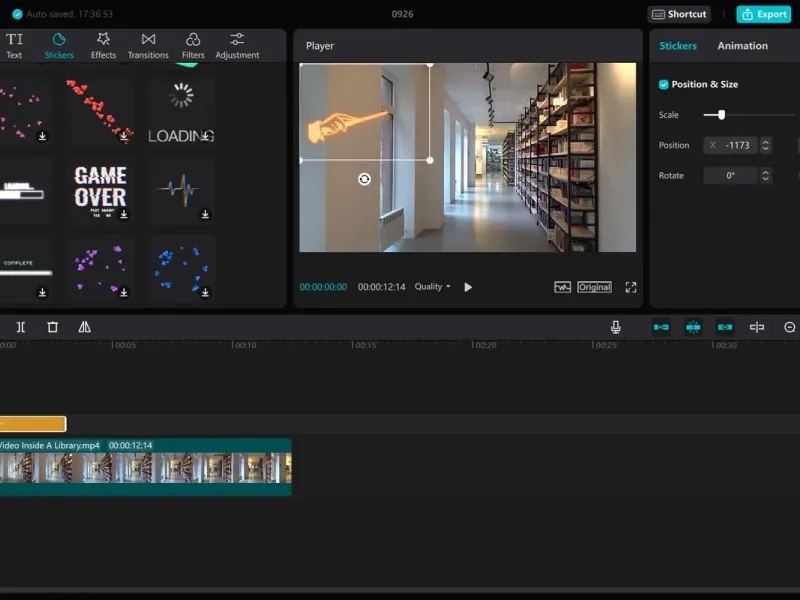
Task: Click the rotate handle below sticker
Action: click(364, 179)
